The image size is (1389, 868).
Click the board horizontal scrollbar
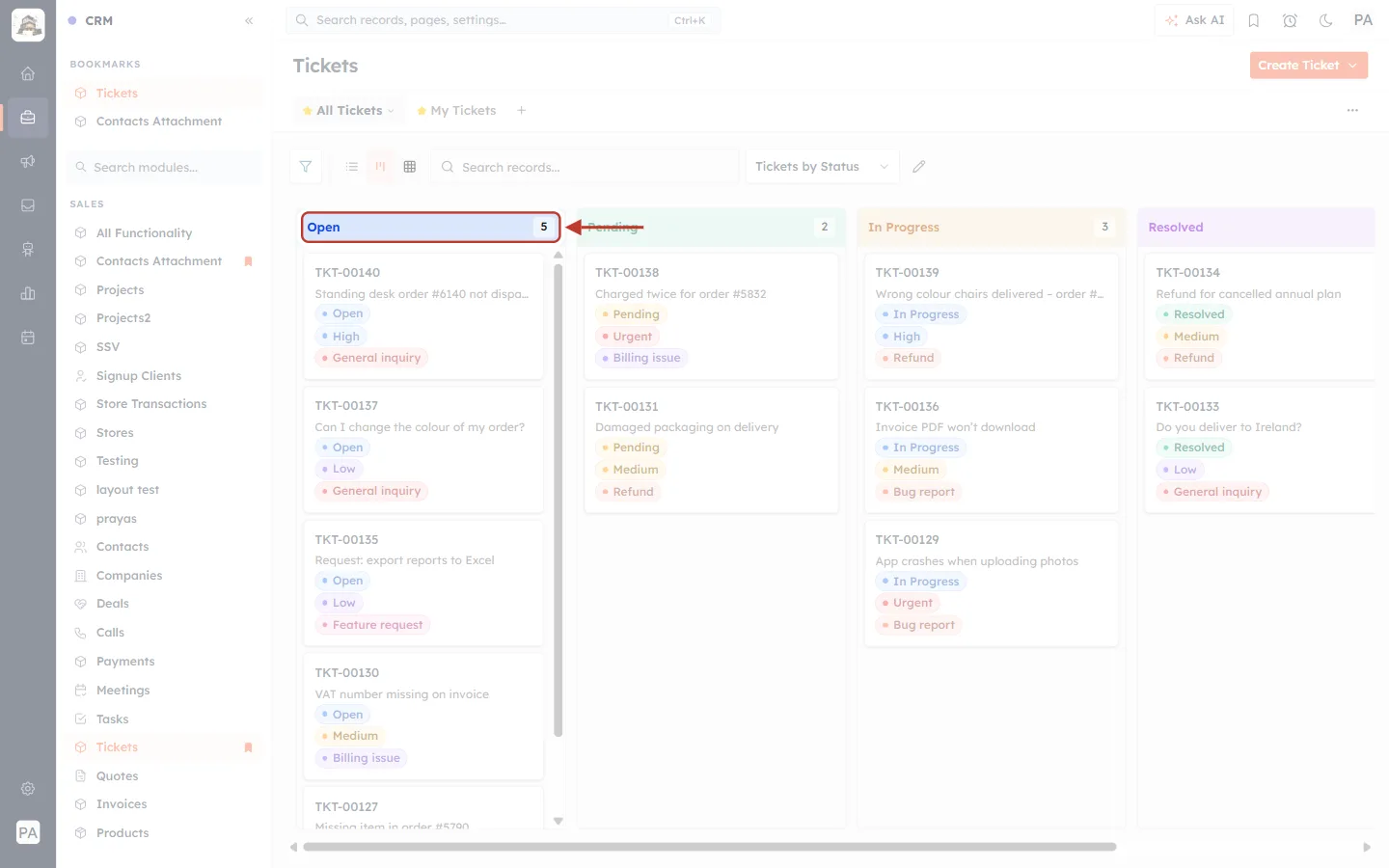710,847
